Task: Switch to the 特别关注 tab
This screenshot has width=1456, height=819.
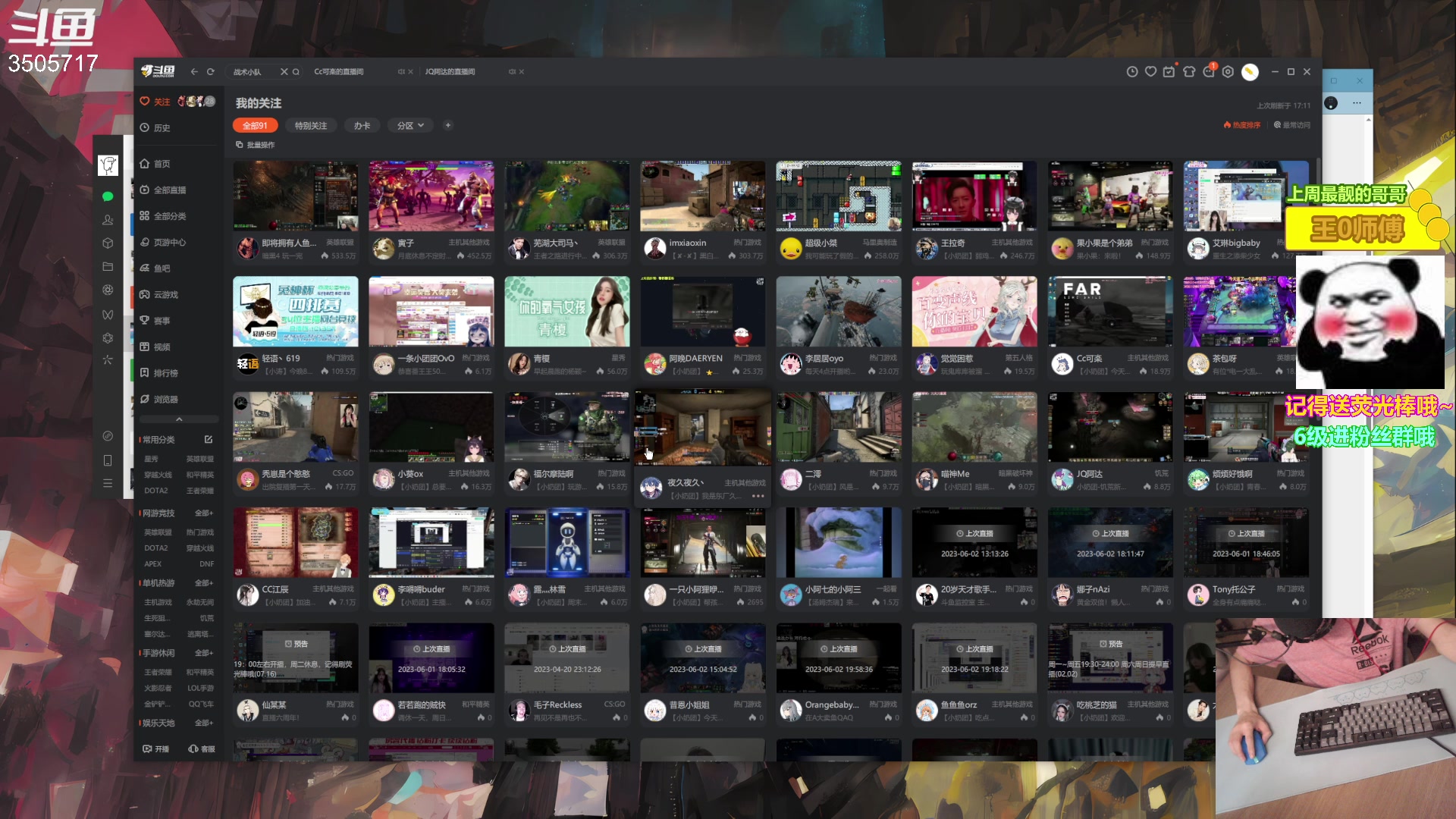Action: pyautogui.click(x=311, y=126)
